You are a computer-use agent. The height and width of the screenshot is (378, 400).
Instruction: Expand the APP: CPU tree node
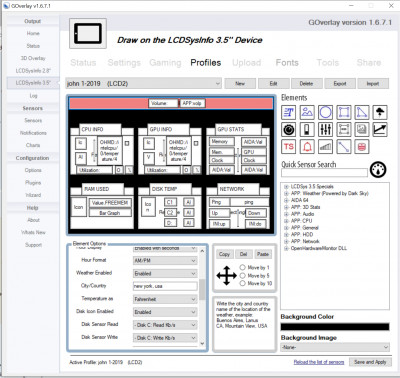click(286, 221)
